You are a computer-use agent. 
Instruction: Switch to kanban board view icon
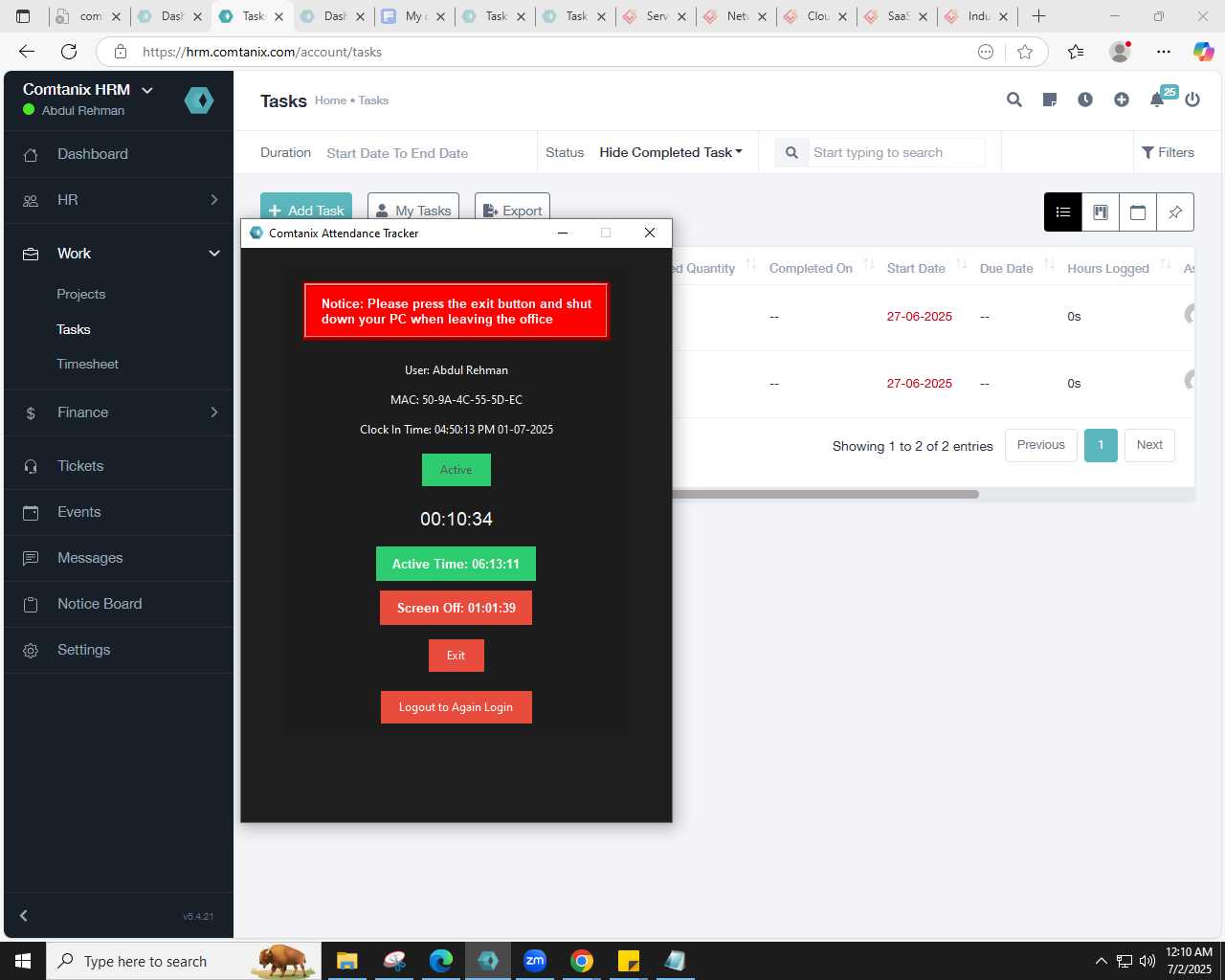pos(1101,212)
